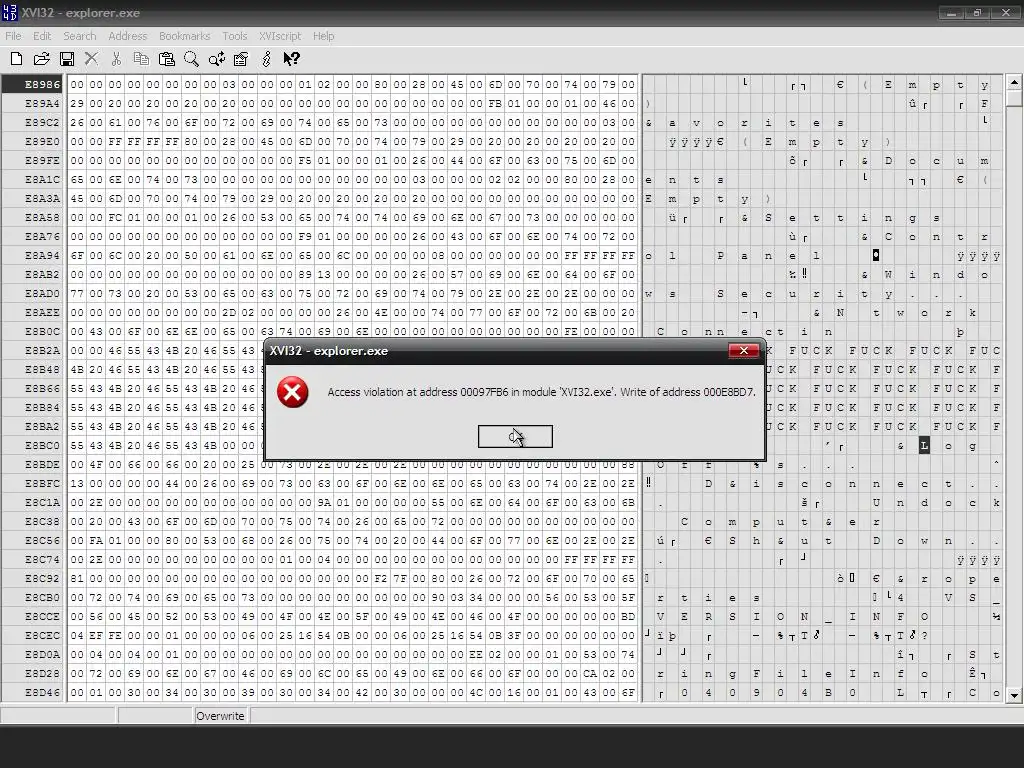1024x768 pixels.
Task: Select address row E8D46
Action: [x=34, y=692]
